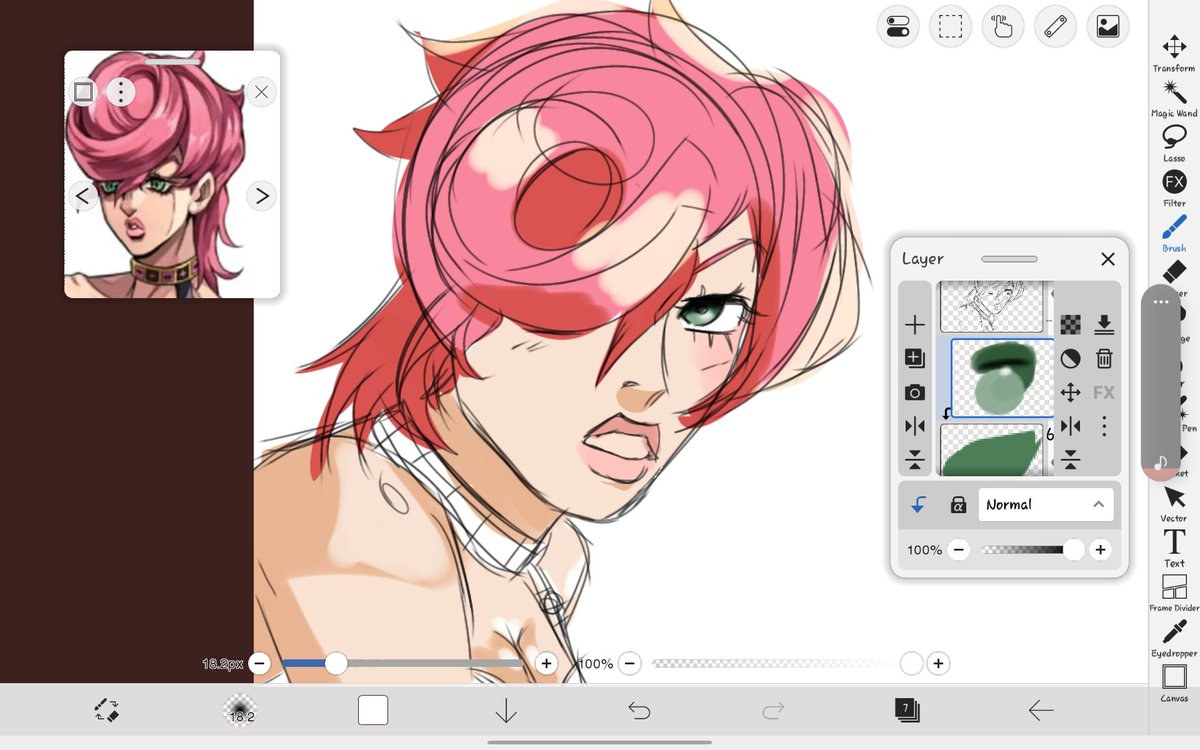Viewport: 1200px width, 750px height.
Task: Switch between brush and eraser icon
Action: (x=107, y=710)
